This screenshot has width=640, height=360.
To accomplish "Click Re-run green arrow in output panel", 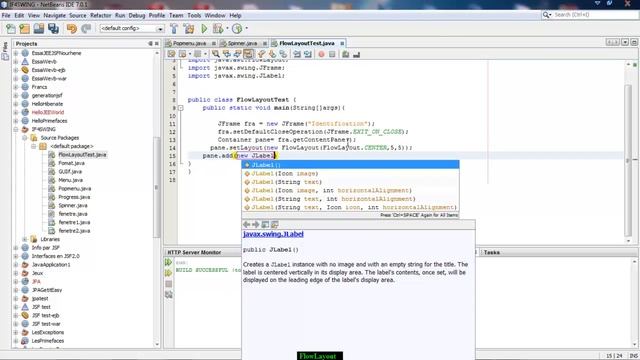I will pyautogui.click(x=168, y=262).
